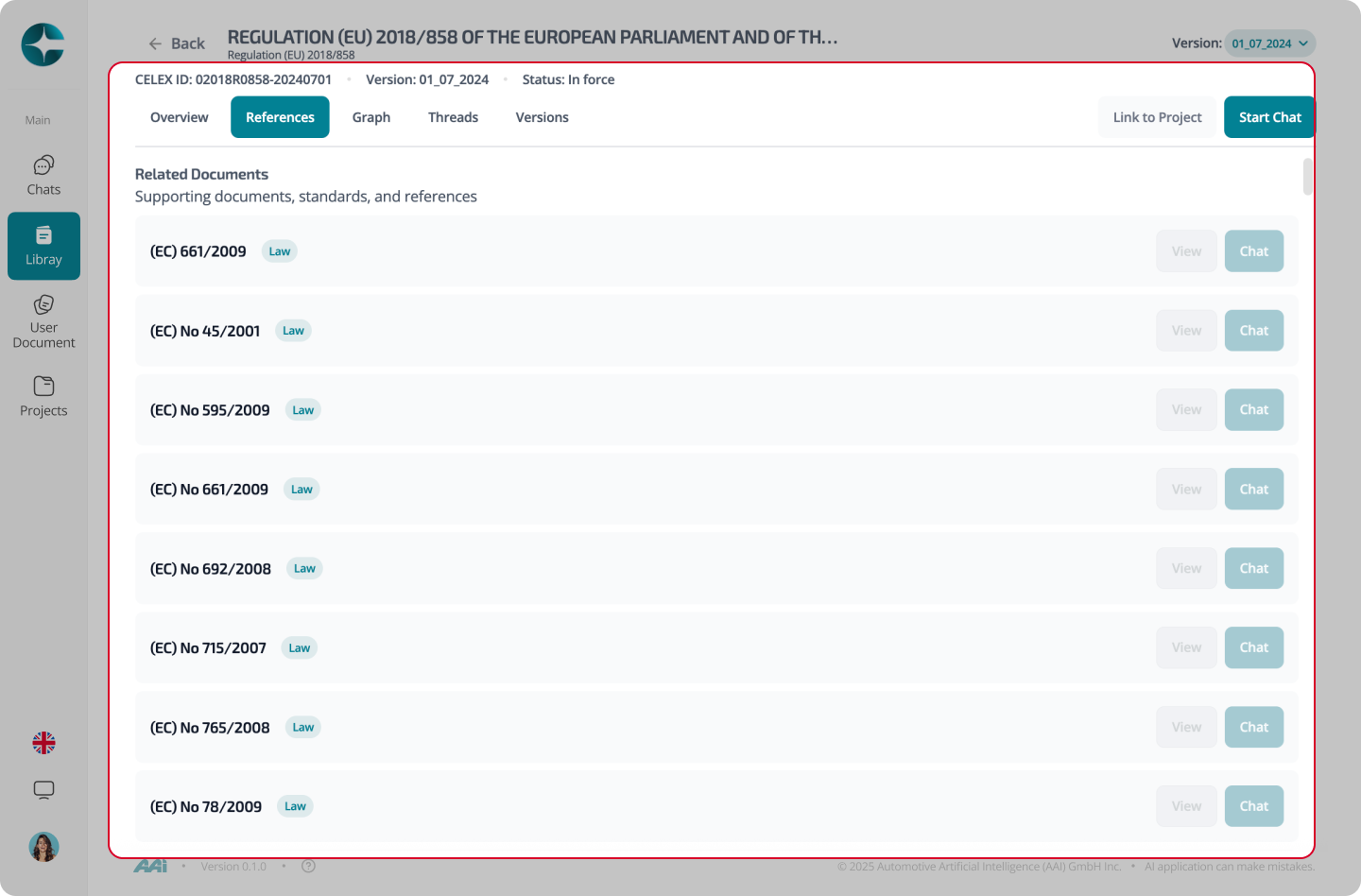The width and height of the screenshot is (1361, 896).
Task: Click View for (EC) No 715/2007
Action: coord(1186,647)
